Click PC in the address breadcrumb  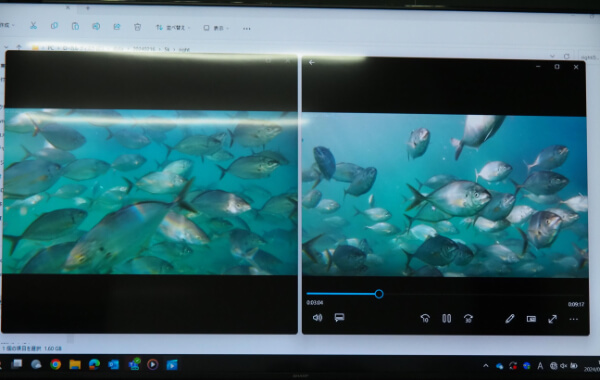(50, 48)
